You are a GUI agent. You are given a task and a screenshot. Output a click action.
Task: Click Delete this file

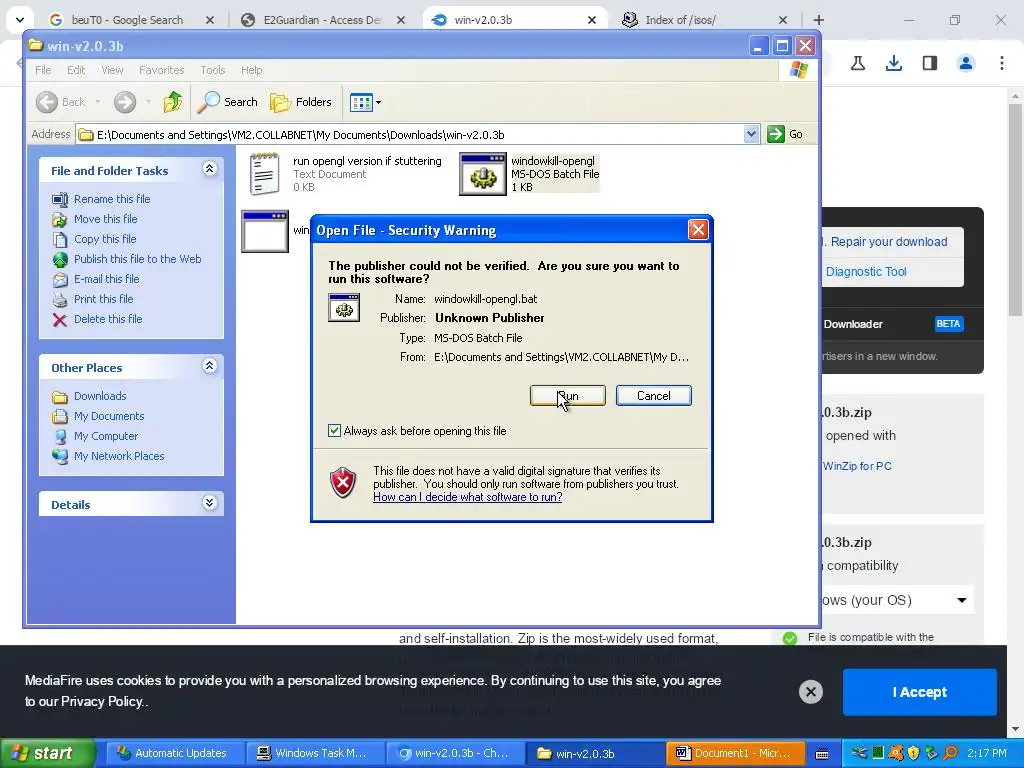tap(108, 319)
